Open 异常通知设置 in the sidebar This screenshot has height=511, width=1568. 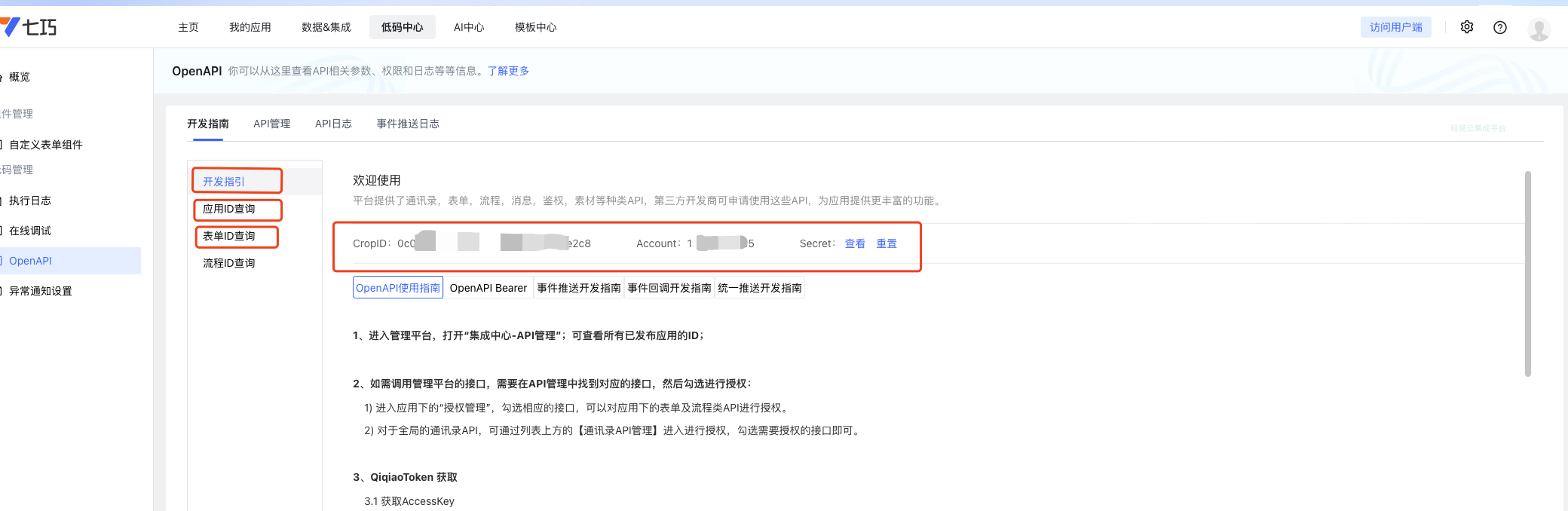[x=40, y=291]
